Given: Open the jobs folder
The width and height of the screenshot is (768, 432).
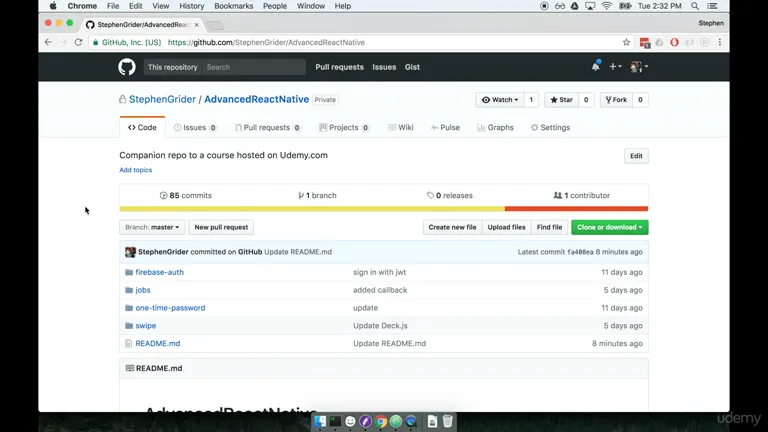Looking at the screenshot, I should 143,290.
